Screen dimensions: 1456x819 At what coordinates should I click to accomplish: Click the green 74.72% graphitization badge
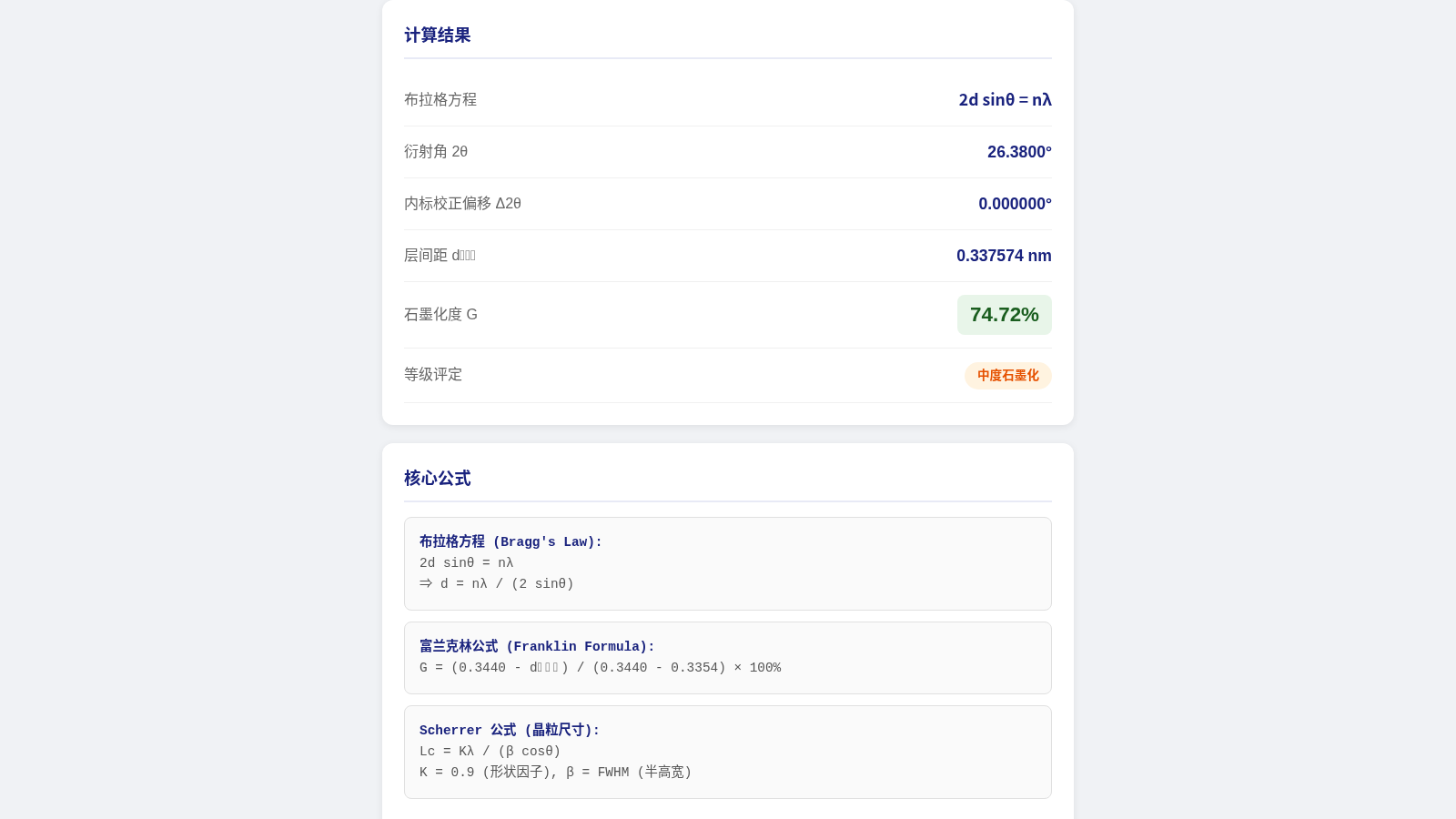click(1005, 315)
